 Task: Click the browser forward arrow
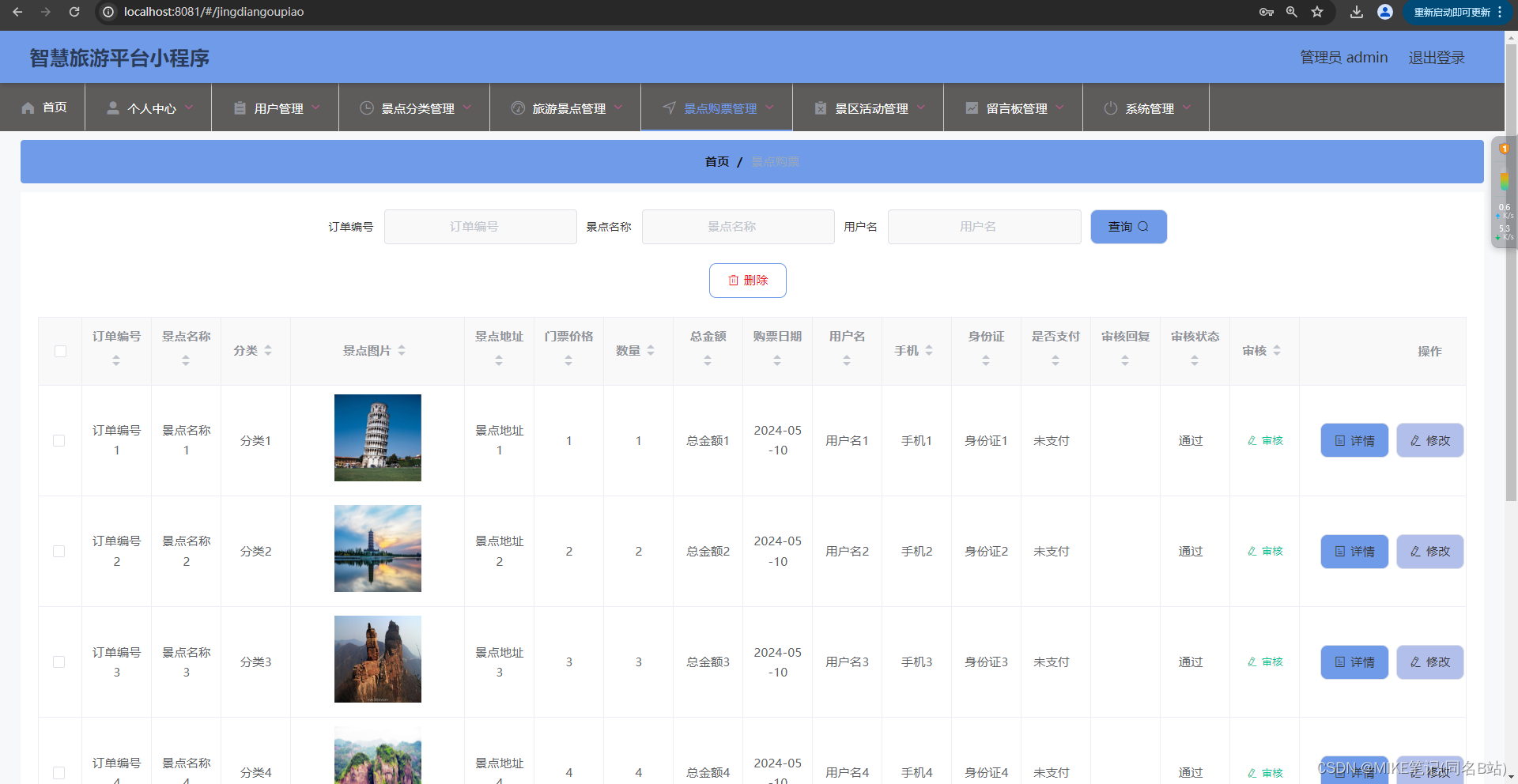coord(46,12)
